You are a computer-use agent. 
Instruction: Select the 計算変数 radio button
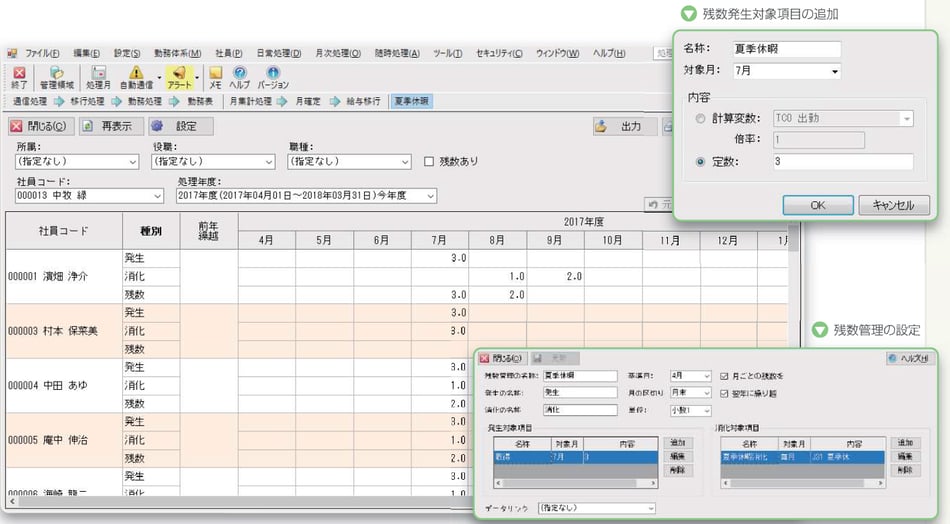point(700,119)
